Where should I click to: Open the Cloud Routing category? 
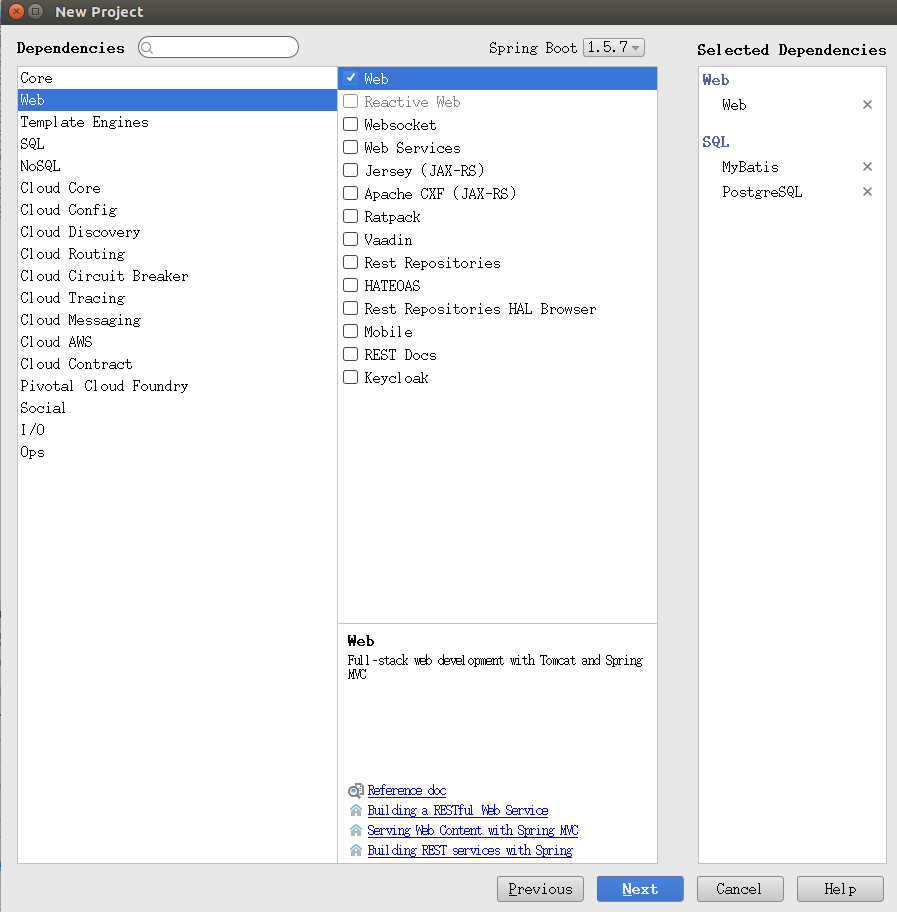coord(177,254)
